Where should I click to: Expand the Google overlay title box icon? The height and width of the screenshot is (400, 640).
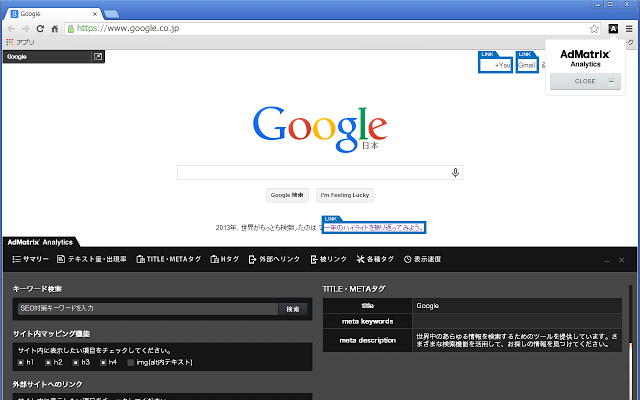pos(98,57)
